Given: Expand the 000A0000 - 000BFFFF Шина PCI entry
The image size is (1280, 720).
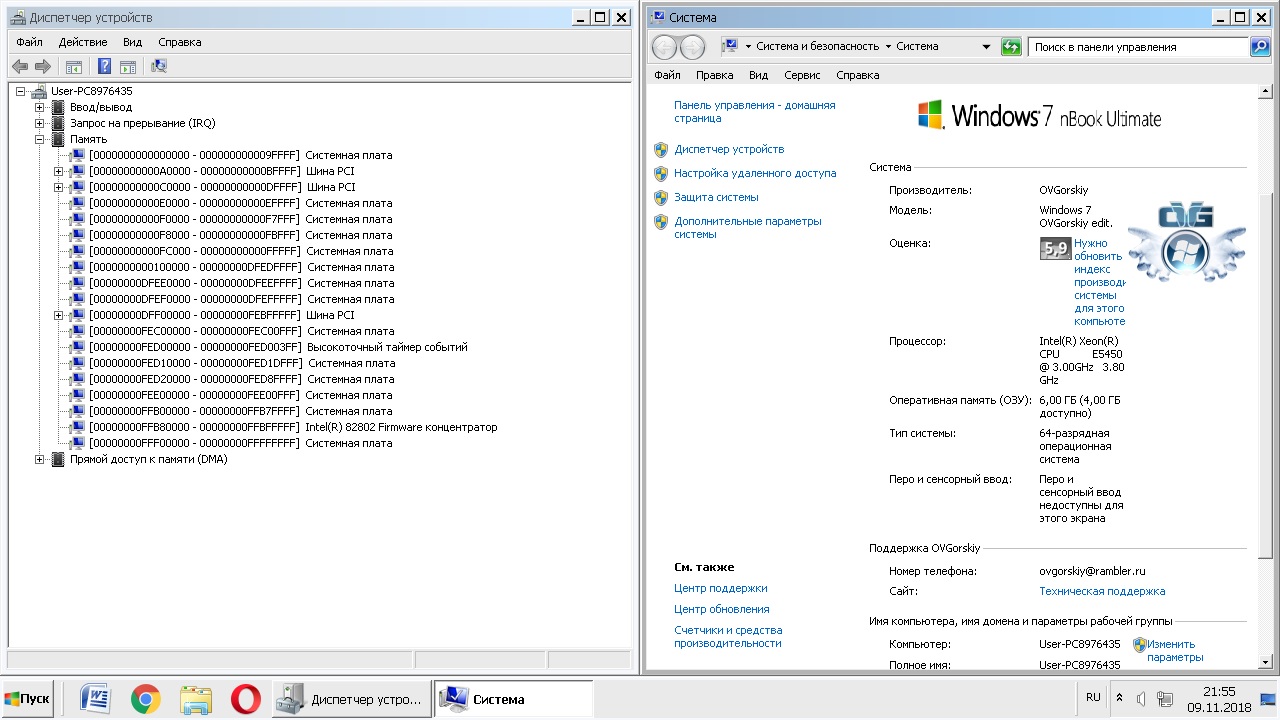Looking at the screenshot, I should tap(59, 171).
